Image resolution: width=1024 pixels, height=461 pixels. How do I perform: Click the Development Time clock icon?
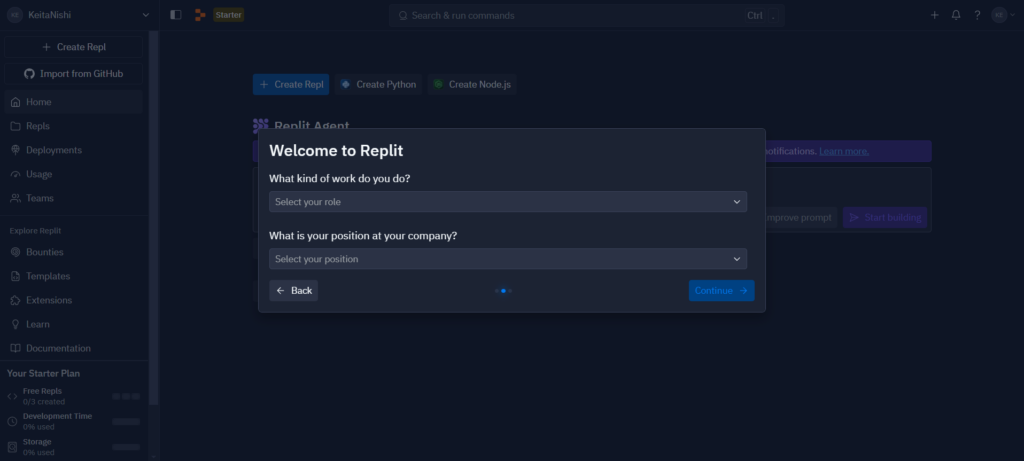pyautogui.click(x=12, y=421)
